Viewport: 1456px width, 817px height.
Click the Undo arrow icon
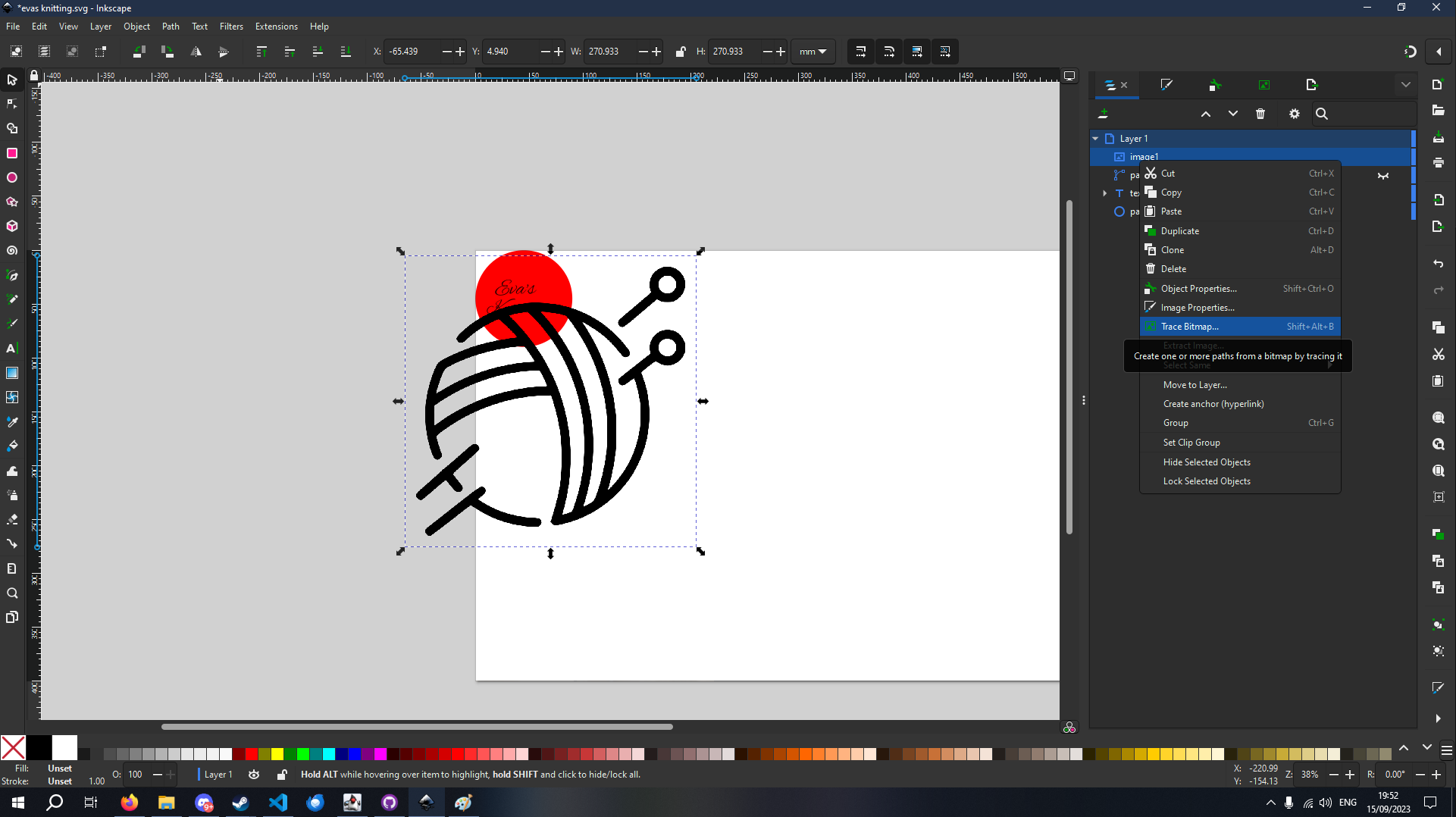1438,264
